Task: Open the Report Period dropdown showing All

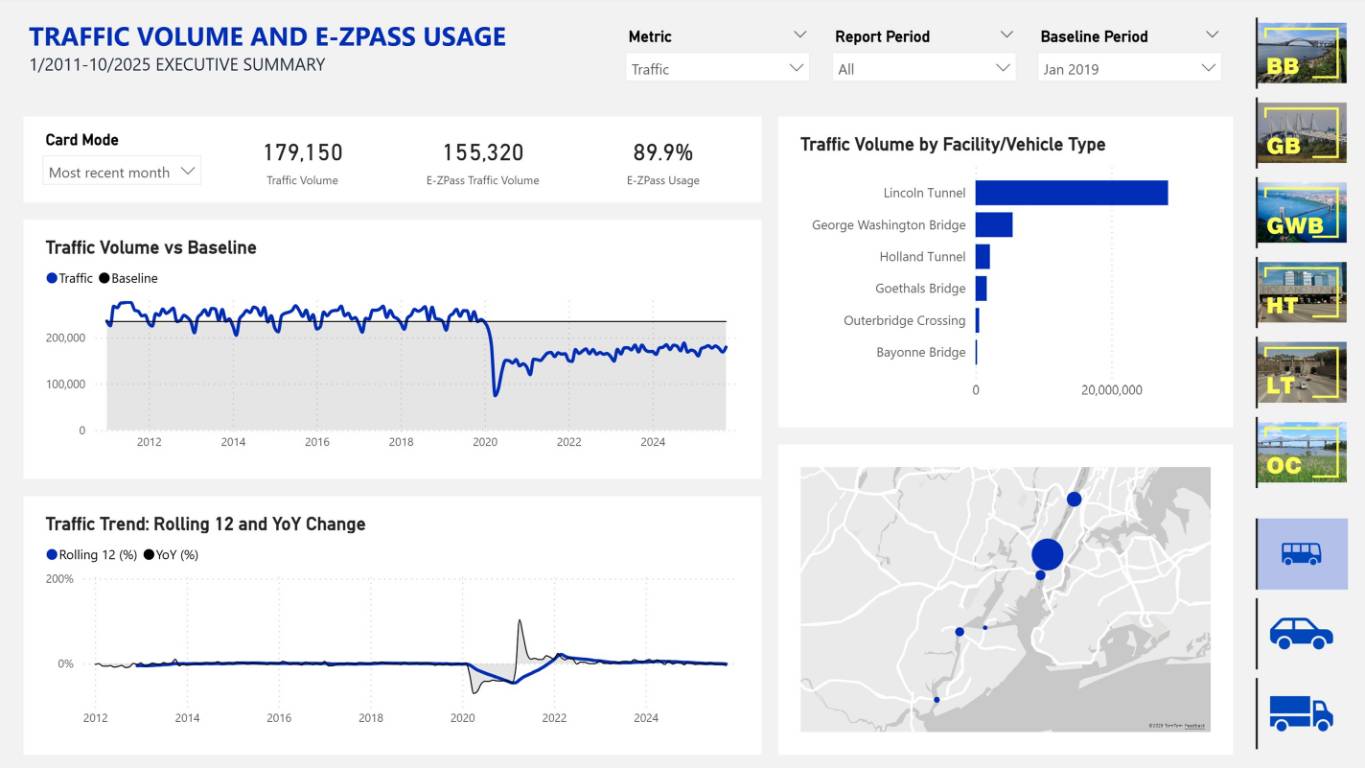Action: pyautogui.click(x=923, y=69)
